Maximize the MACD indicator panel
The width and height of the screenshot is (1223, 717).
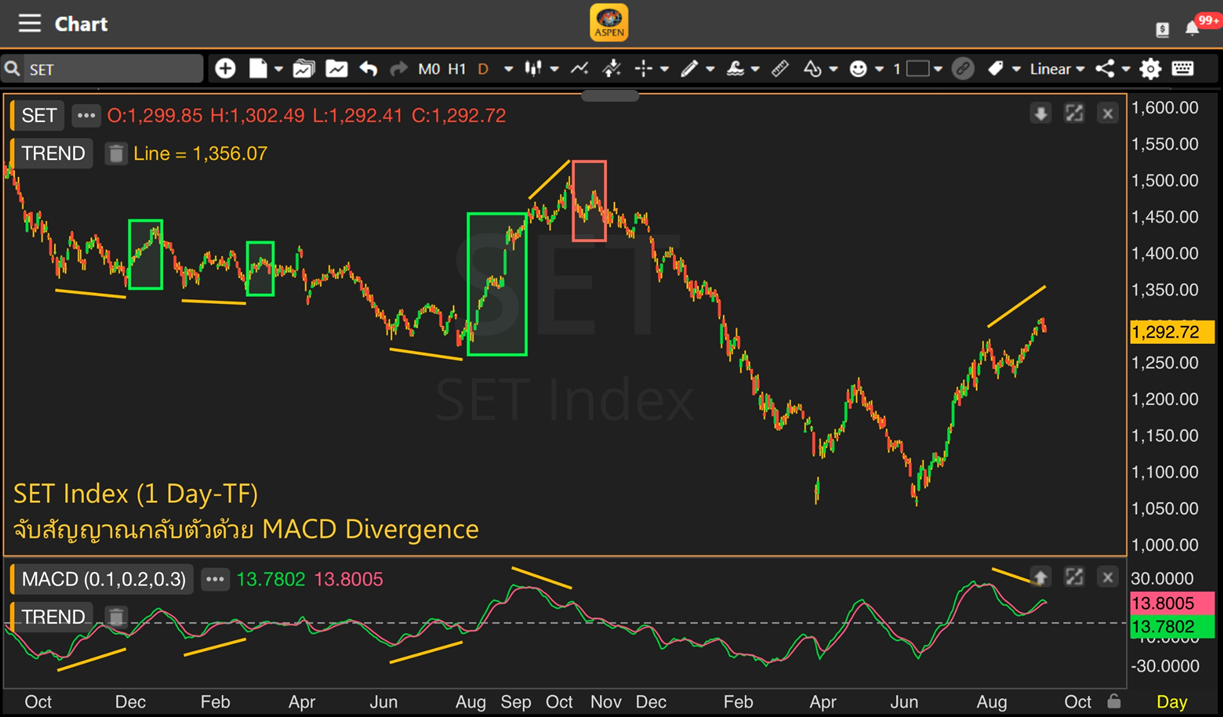[1074, 577]
